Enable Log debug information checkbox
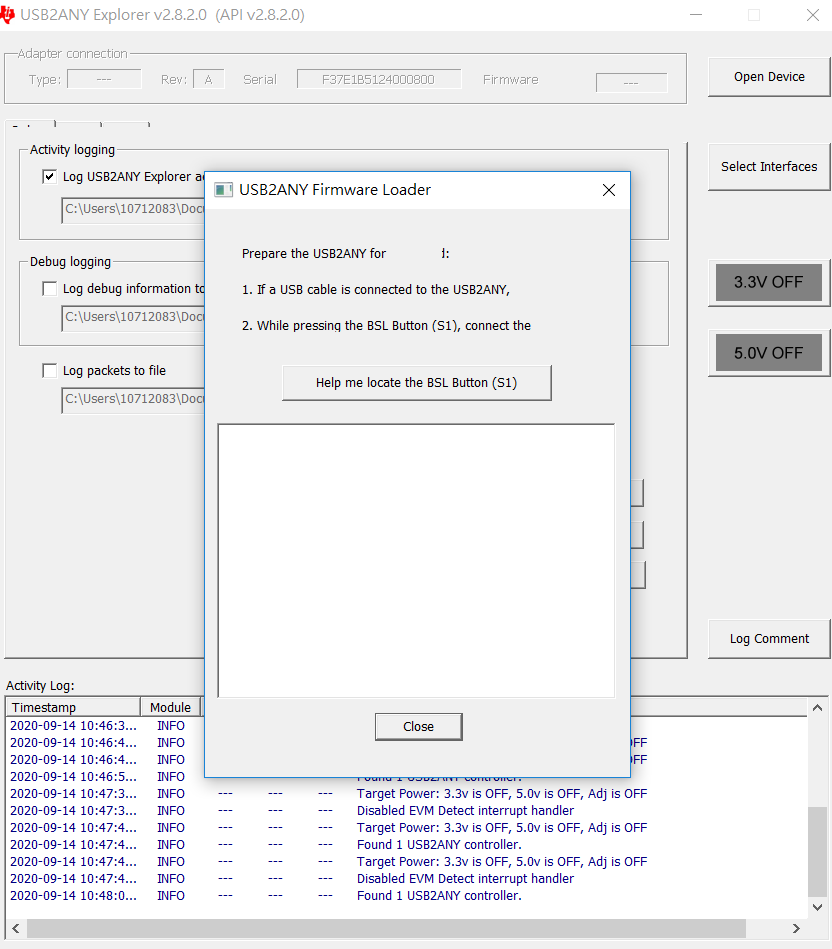The width and height of the screenshot is (832, 949). [50, 289]
